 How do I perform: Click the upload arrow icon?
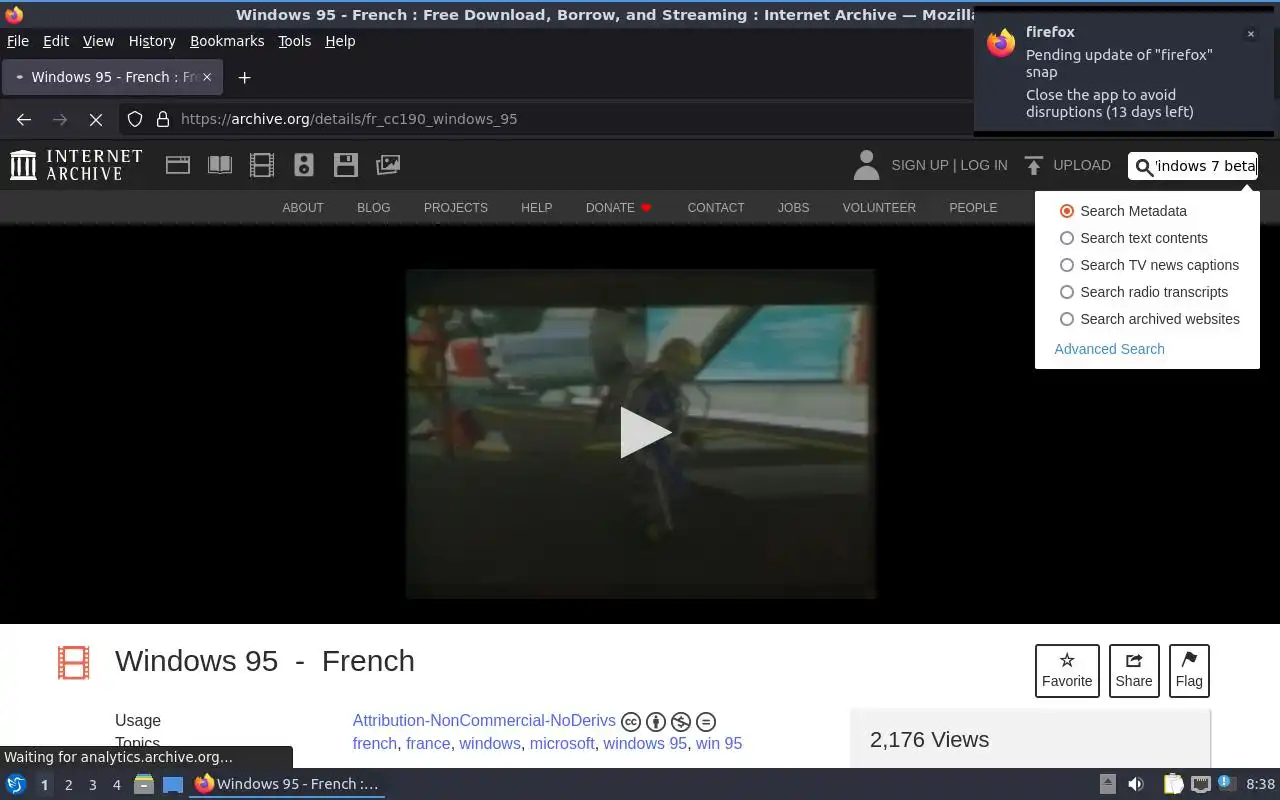(x=1034, y=165)
